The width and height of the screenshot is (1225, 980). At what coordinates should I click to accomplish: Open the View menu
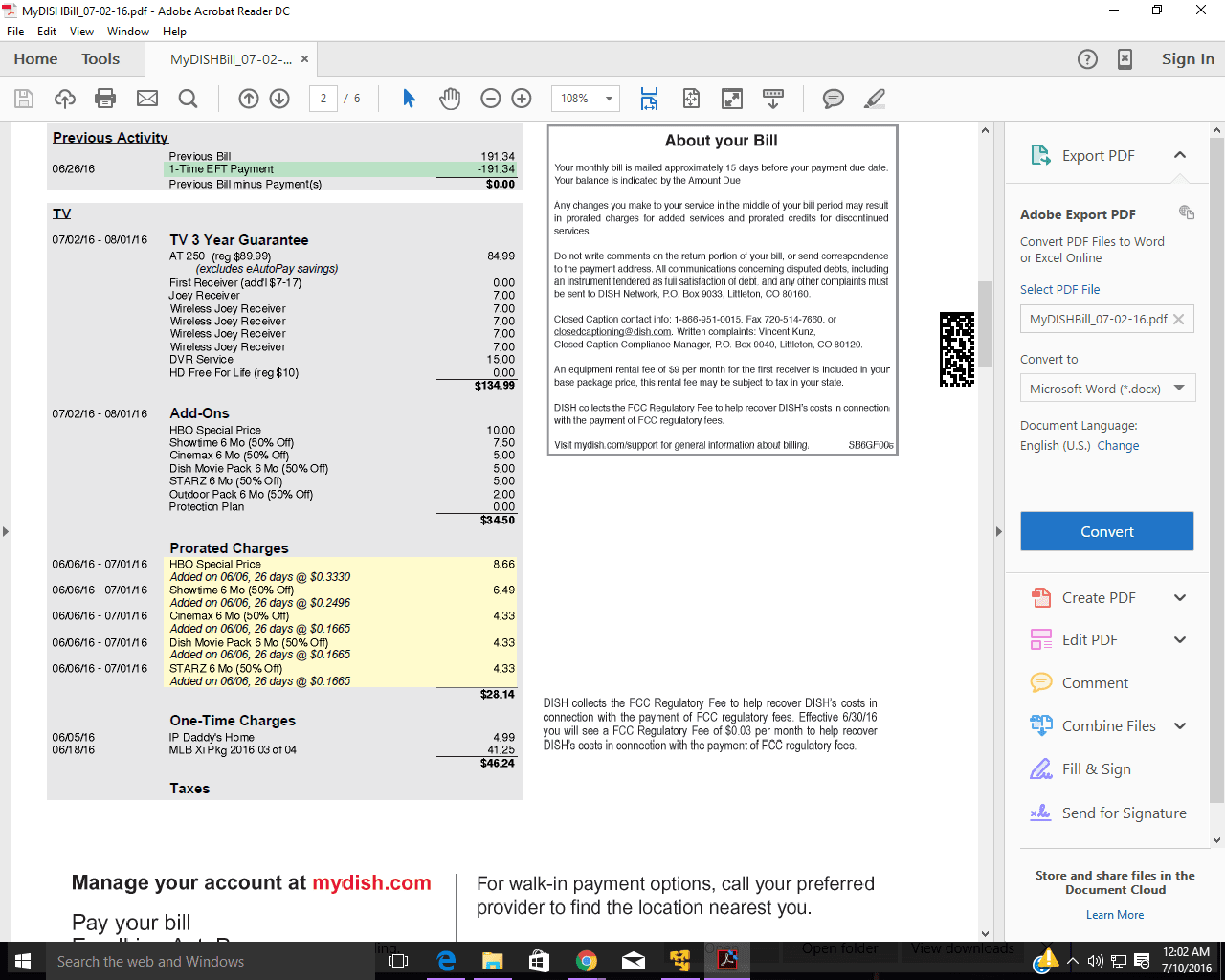click(81, 32)
